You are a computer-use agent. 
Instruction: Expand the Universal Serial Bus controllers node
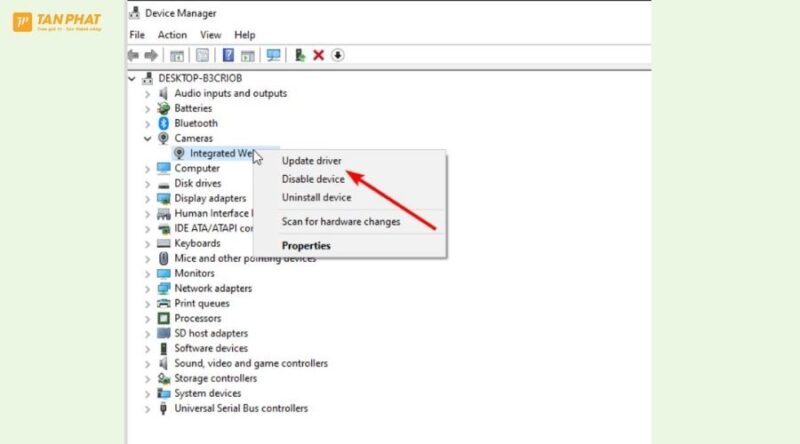148,408
